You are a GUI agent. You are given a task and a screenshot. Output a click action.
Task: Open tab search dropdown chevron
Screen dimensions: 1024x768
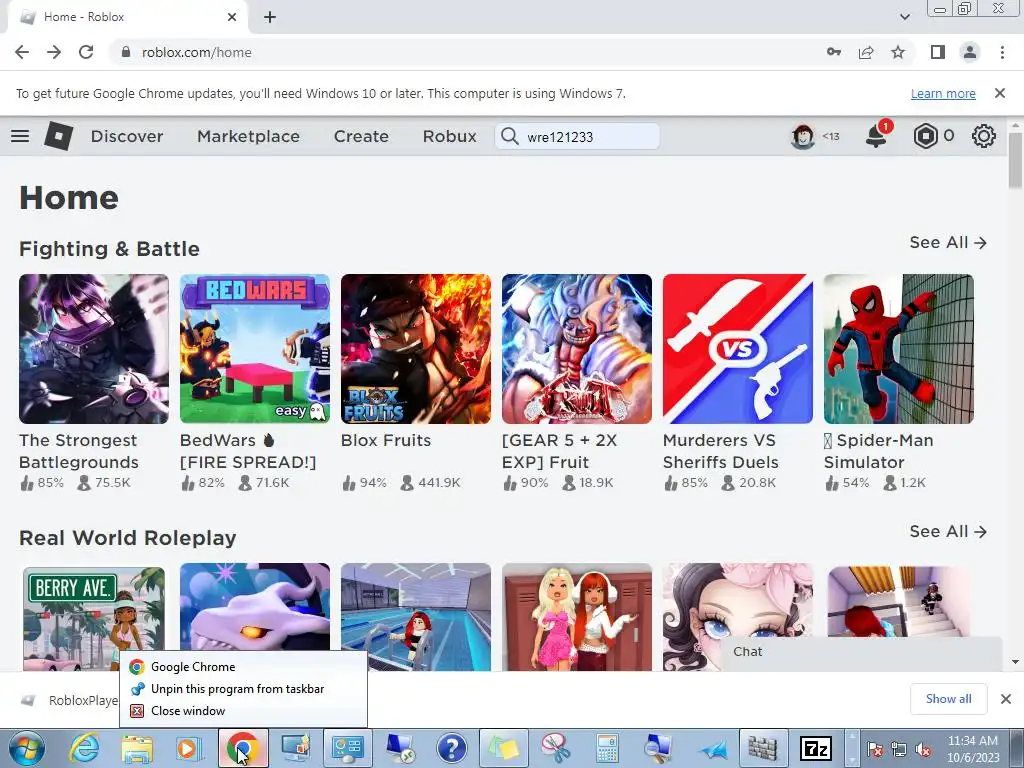click(904, 17)
